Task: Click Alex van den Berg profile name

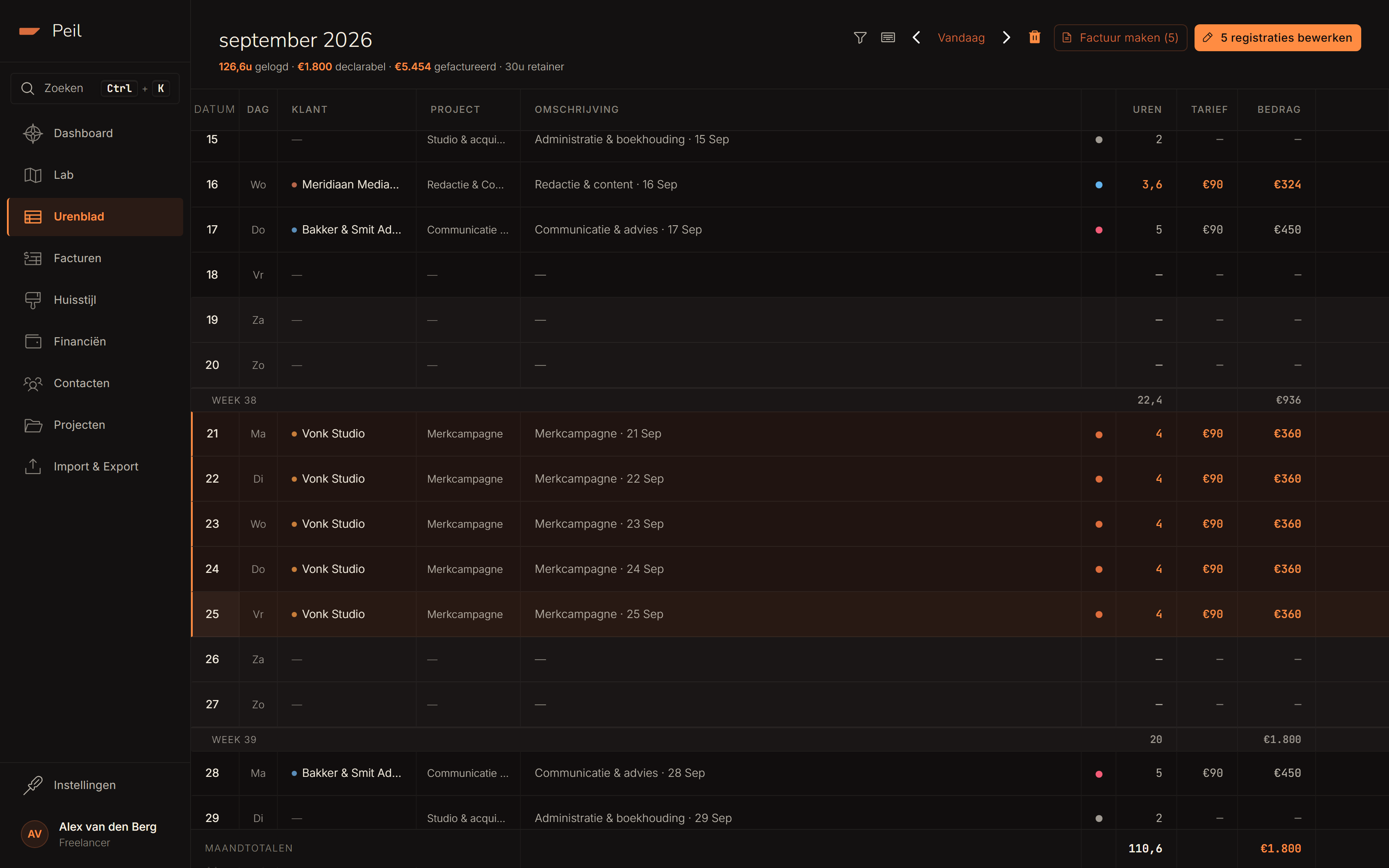Action: click(x=107, y=827)
